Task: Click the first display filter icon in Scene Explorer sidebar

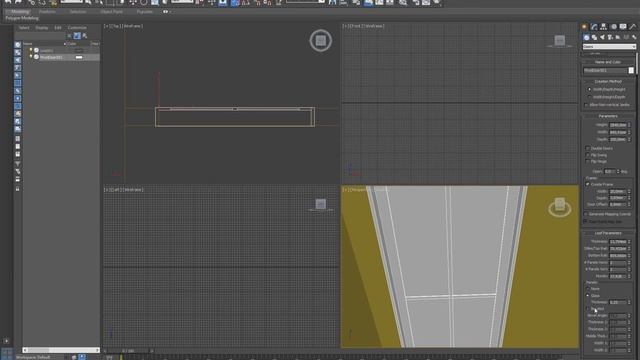Action: pos(18,44)
